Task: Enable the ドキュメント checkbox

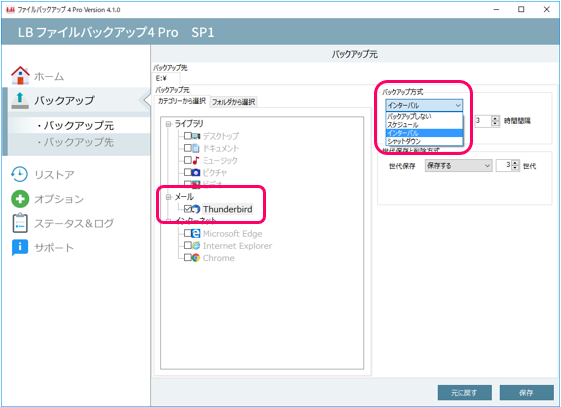Action: pos(187,148)
